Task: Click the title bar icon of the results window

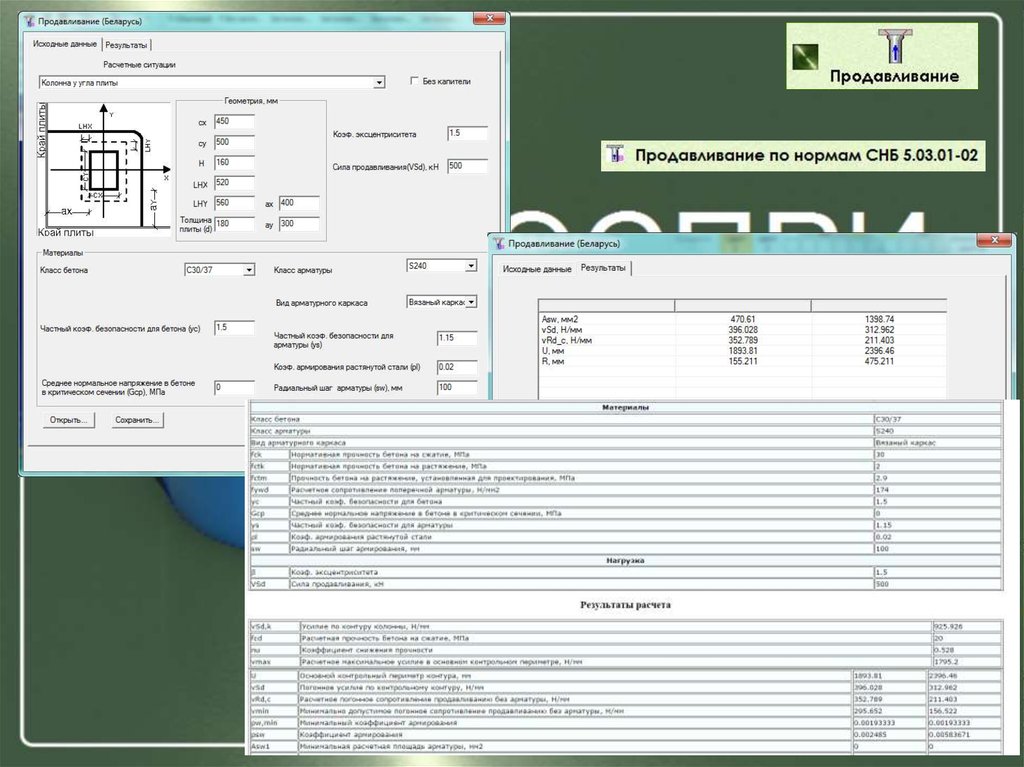Action: (x=498, y=243)
